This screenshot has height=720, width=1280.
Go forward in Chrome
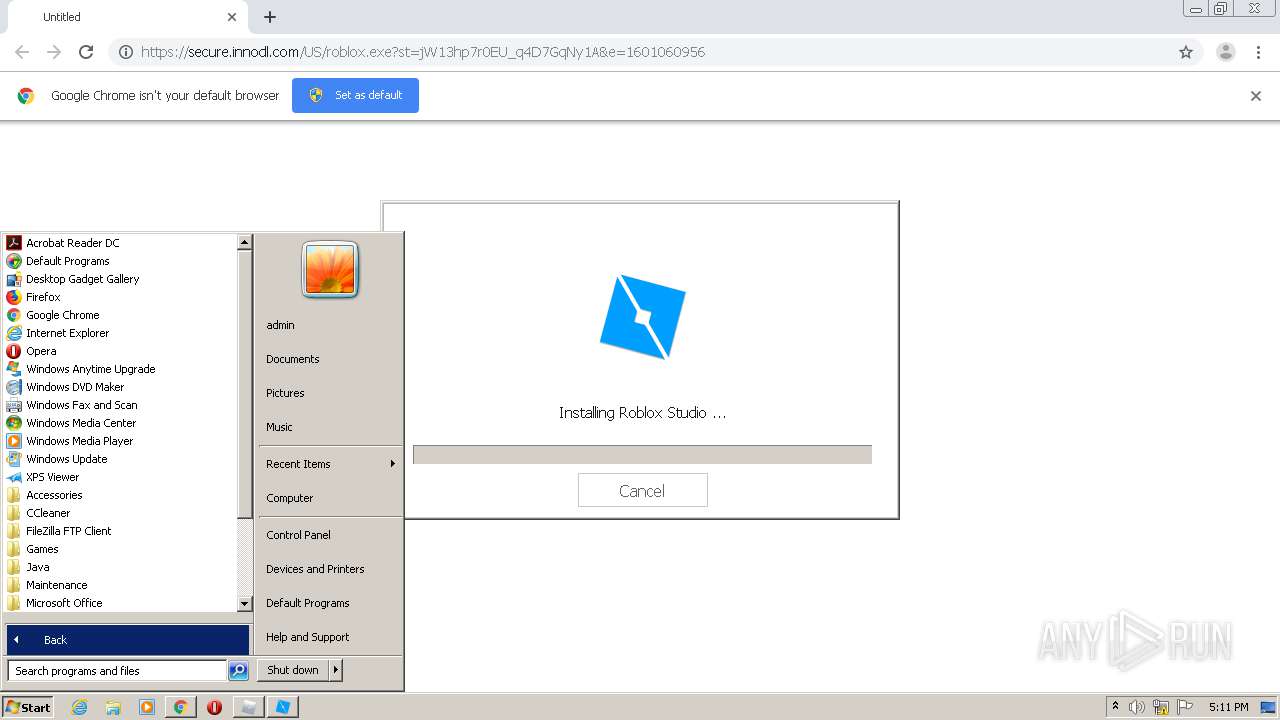[x=54, y=52]
